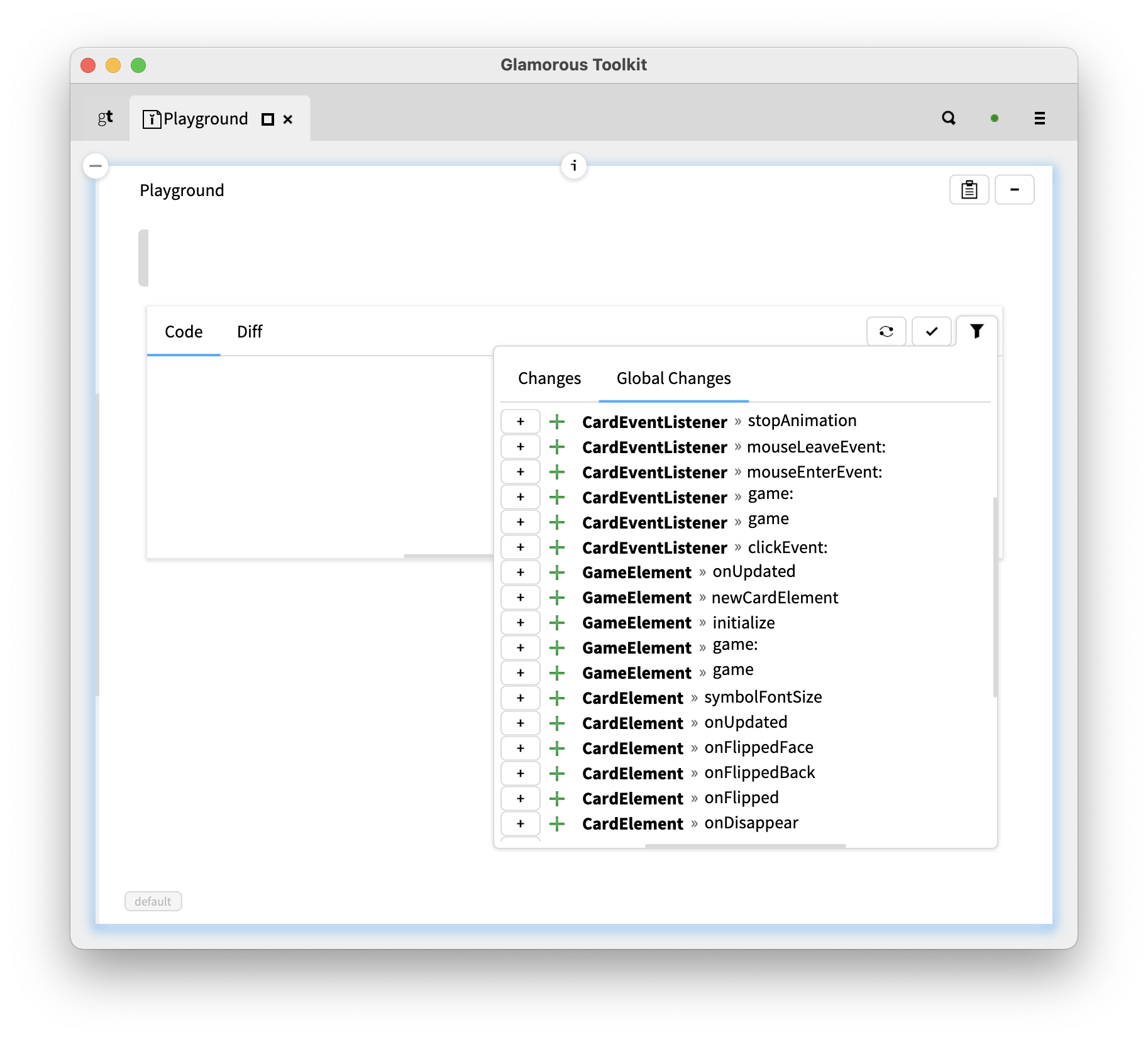
Task: Check the box next to GameElement initialize
Action: pyautogui.click(x=520, y=622)
